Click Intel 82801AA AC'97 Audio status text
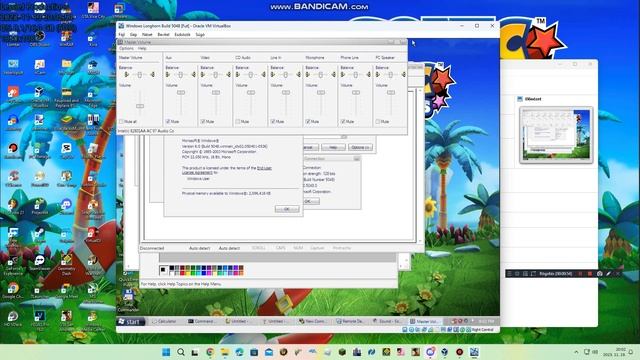 pos(146,131)
